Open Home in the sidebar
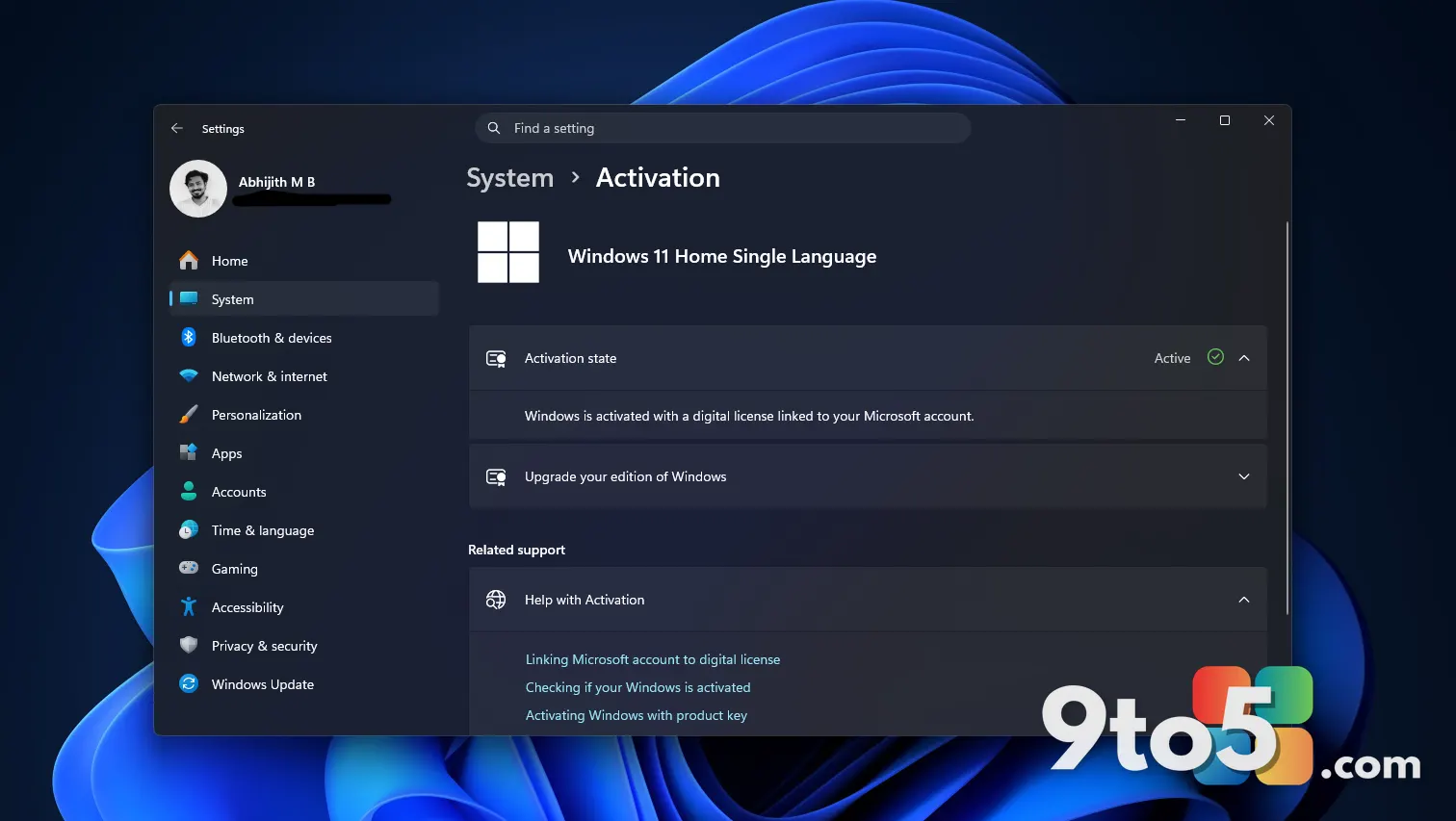1456x821 pixels. click(x=304, y=261)
